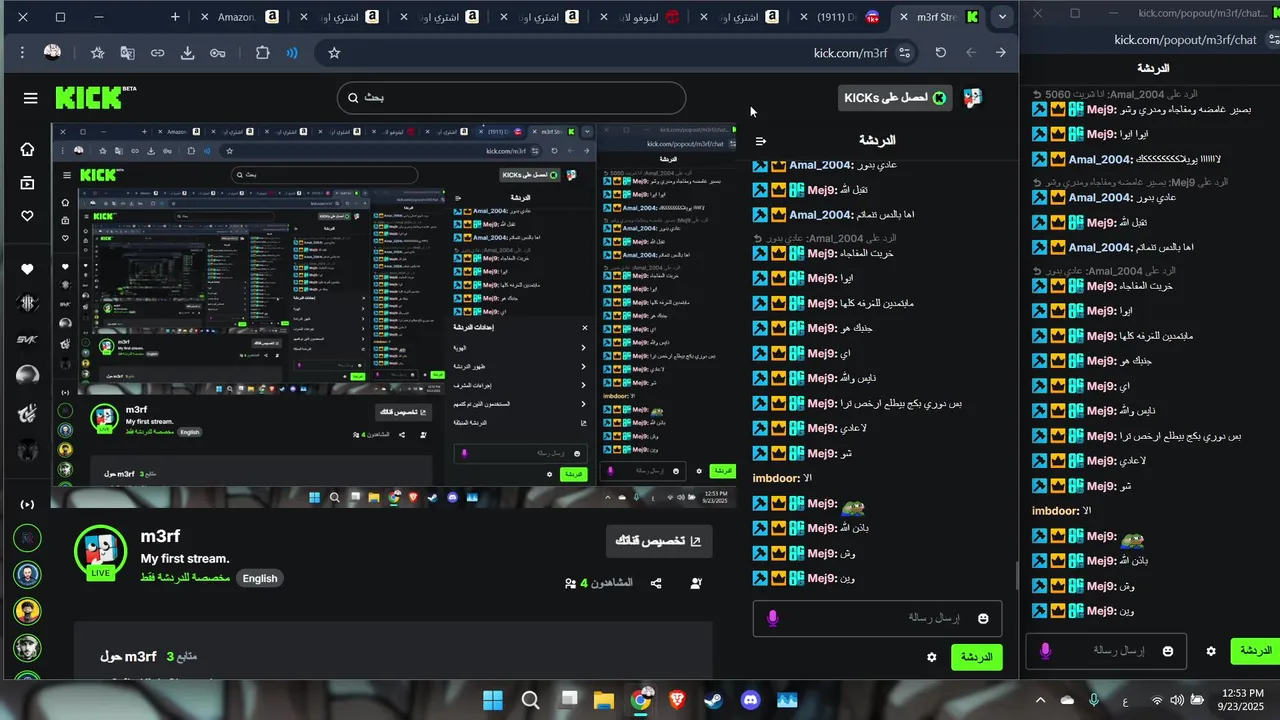Viewport: 1280px width, 720px height.
Task: Click the share icon below the stream
Action: click(656, 583)
